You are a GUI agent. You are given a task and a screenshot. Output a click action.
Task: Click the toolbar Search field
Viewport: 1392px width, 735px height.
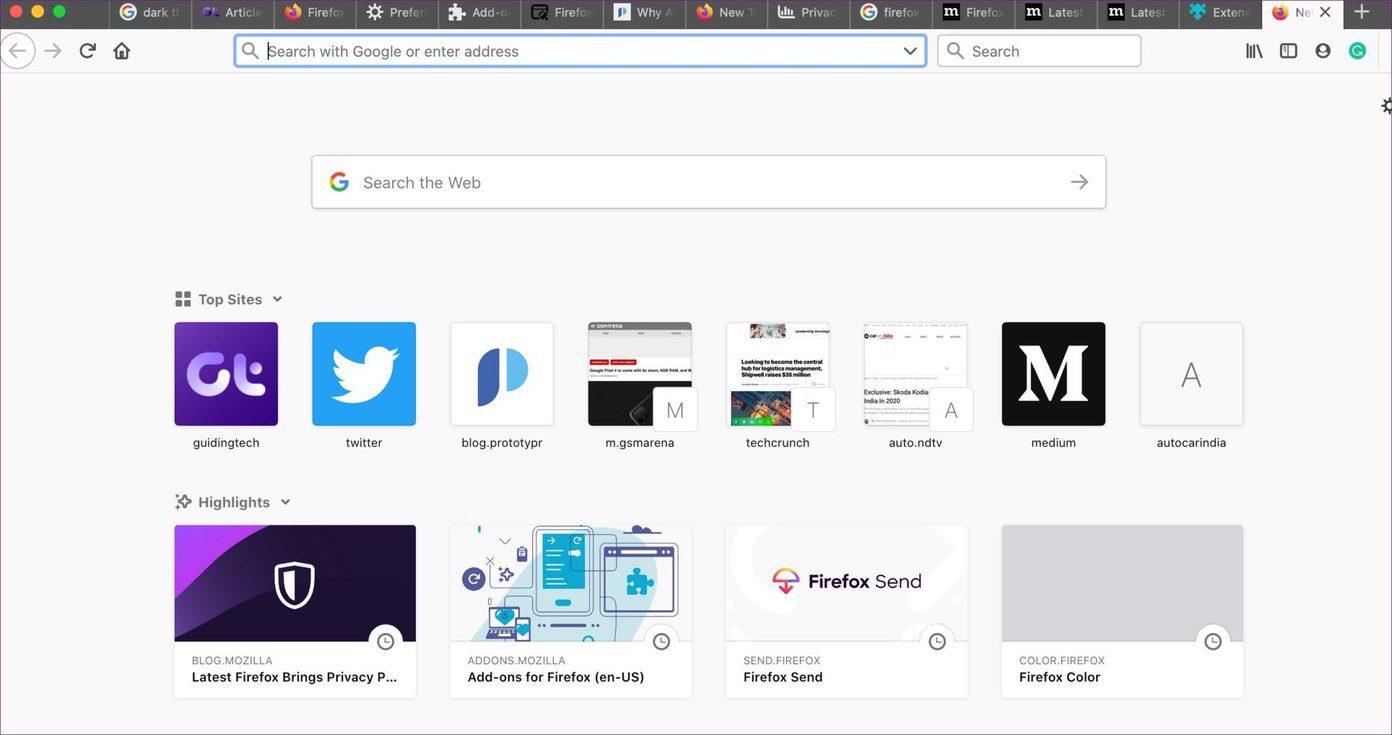coord(1039,51)
